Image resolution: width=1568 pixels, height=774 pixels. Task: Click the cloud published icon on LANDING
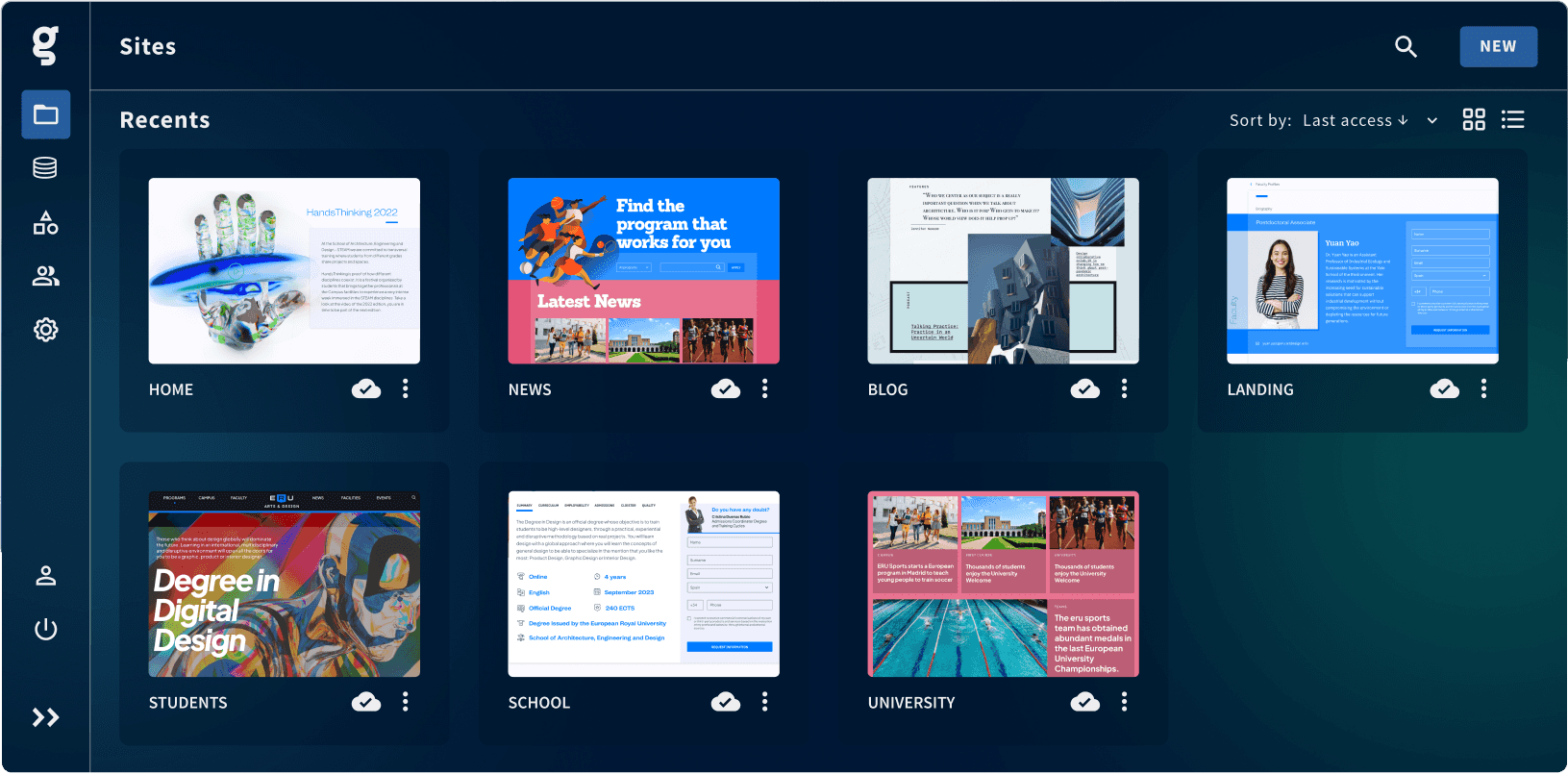[1445, 388]
